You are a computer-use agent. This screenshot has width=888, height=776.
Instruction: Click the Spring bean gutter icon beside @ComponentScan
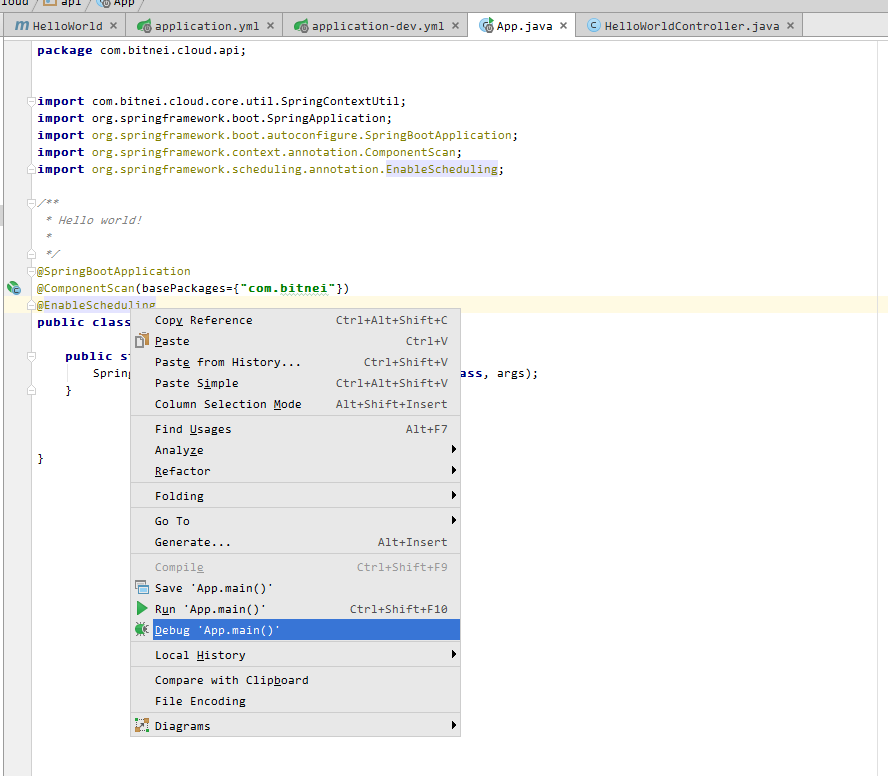(14, 288)
